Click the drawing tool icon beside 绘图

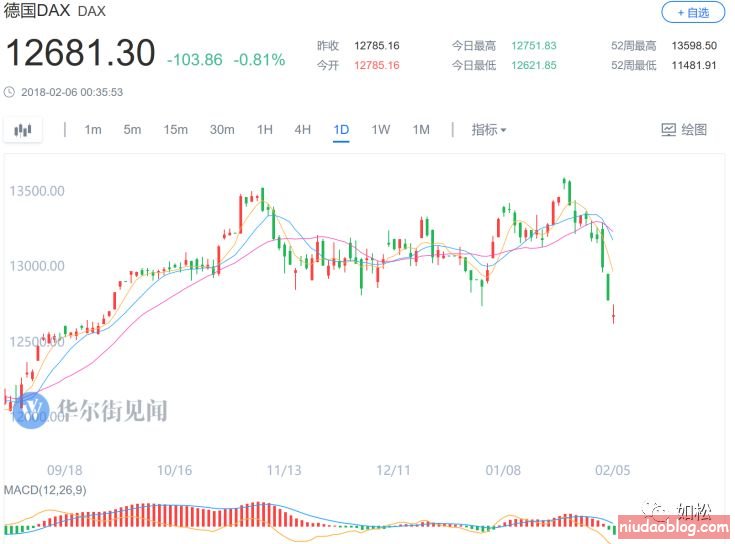(x=668, y=129)
